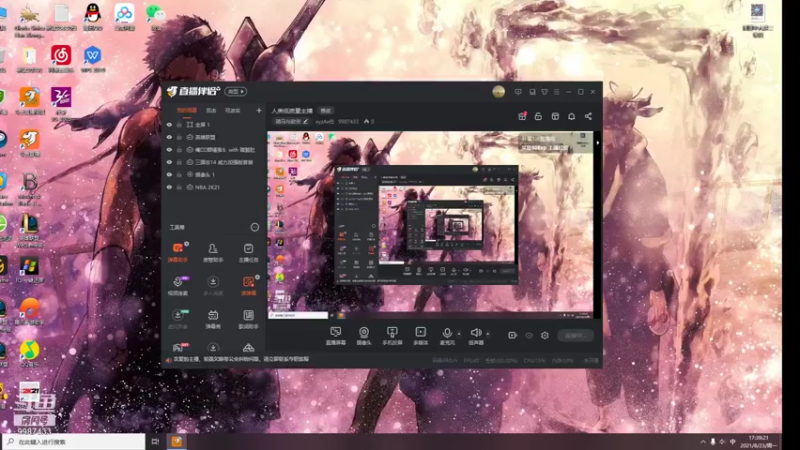Click the orange app icon on taskbar
The image size is (800, 450).
(177, 442)
